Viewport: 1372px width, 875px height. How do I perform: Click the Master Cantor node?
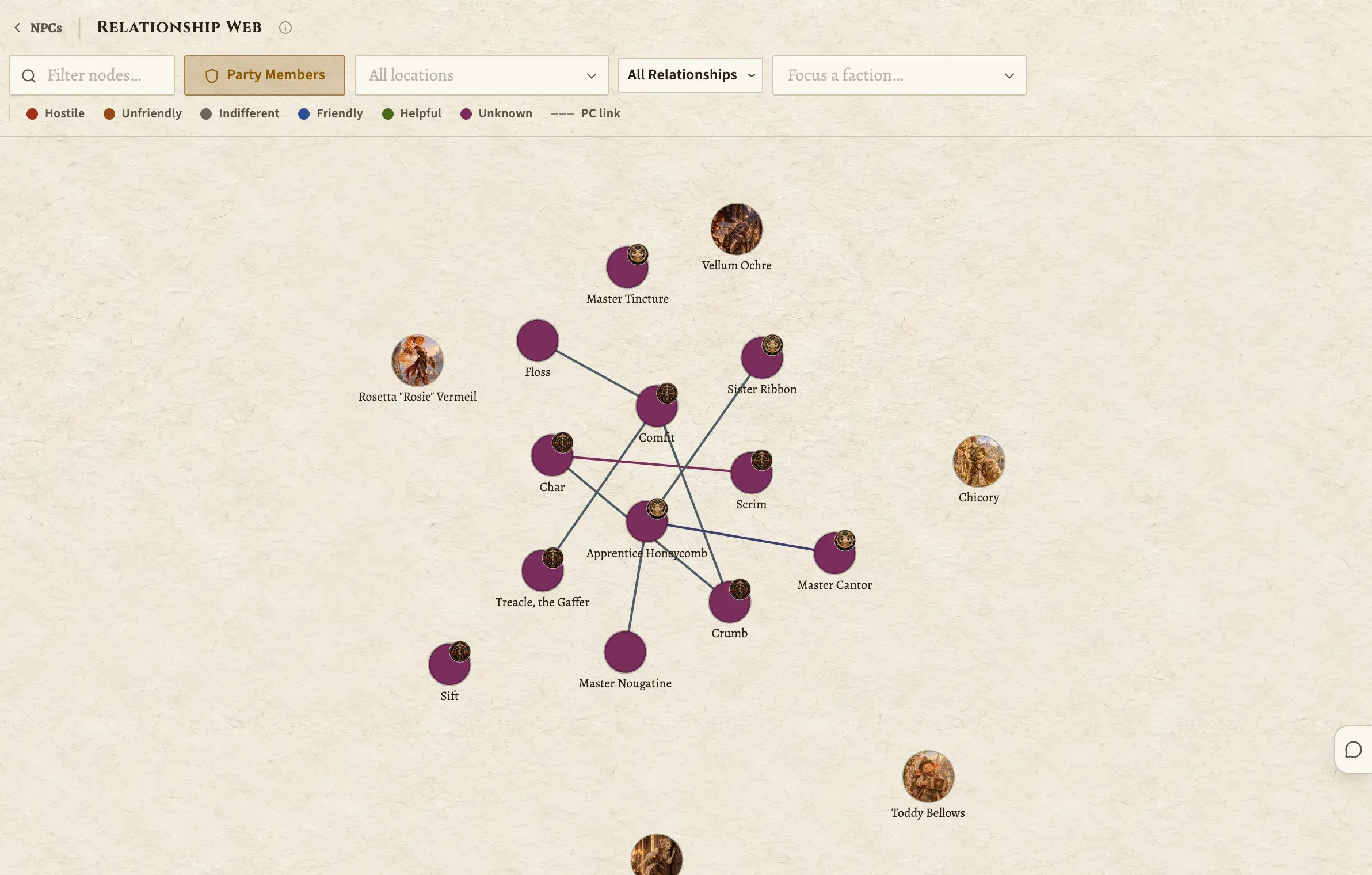click(x=834, y=553)
